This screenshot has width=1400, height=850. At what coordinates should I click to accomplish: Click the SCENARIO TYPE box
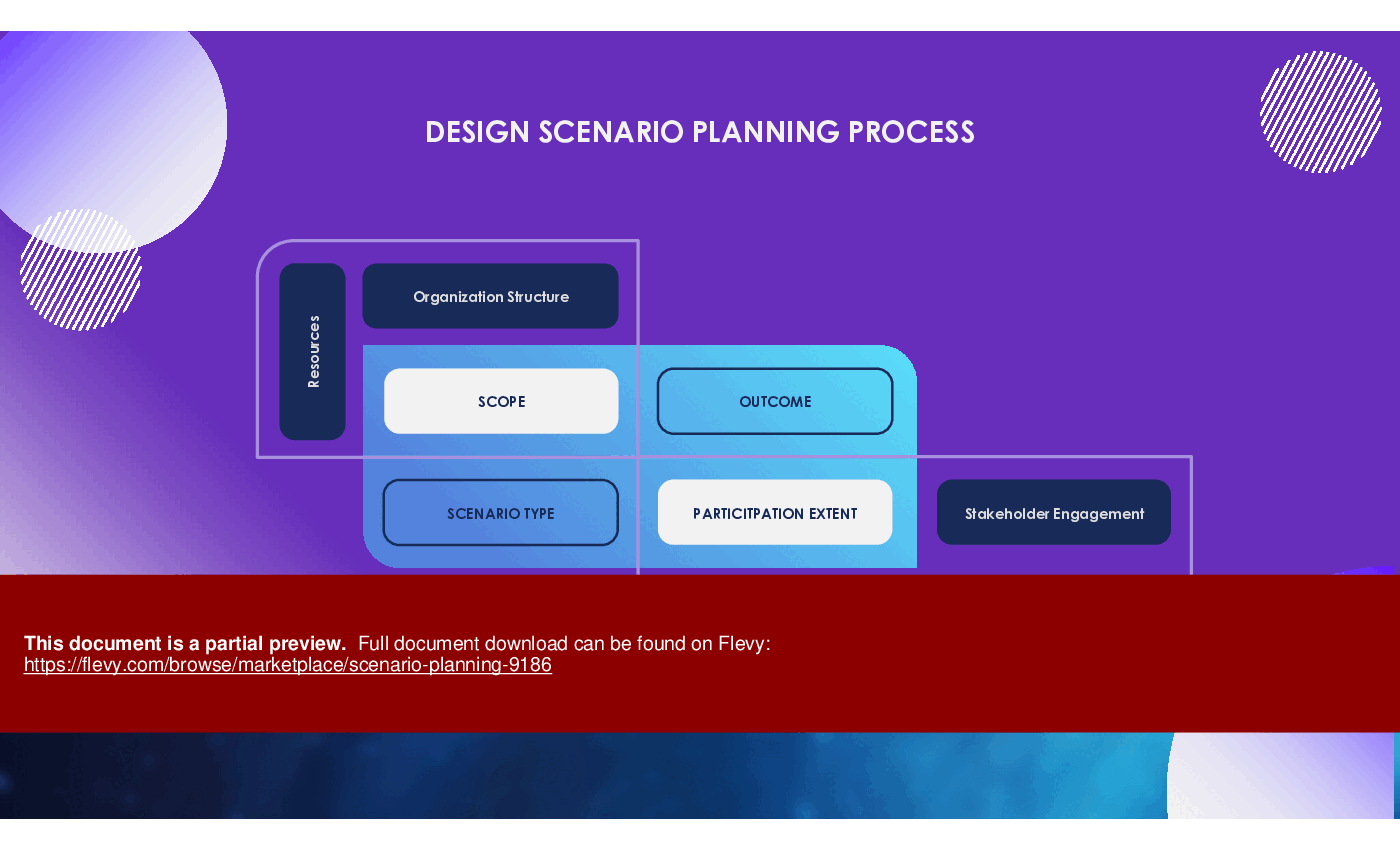coord(501,513)
